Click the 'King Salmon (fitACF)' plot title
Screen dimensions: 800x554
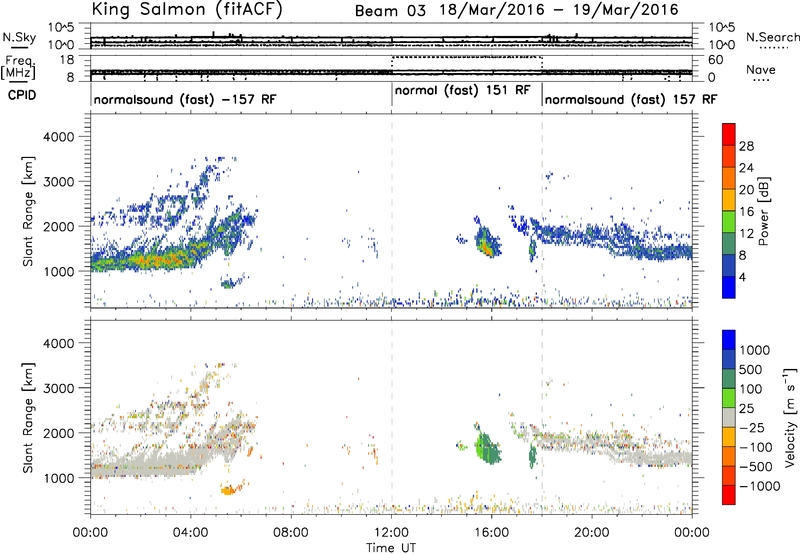[x=186, y=9]
